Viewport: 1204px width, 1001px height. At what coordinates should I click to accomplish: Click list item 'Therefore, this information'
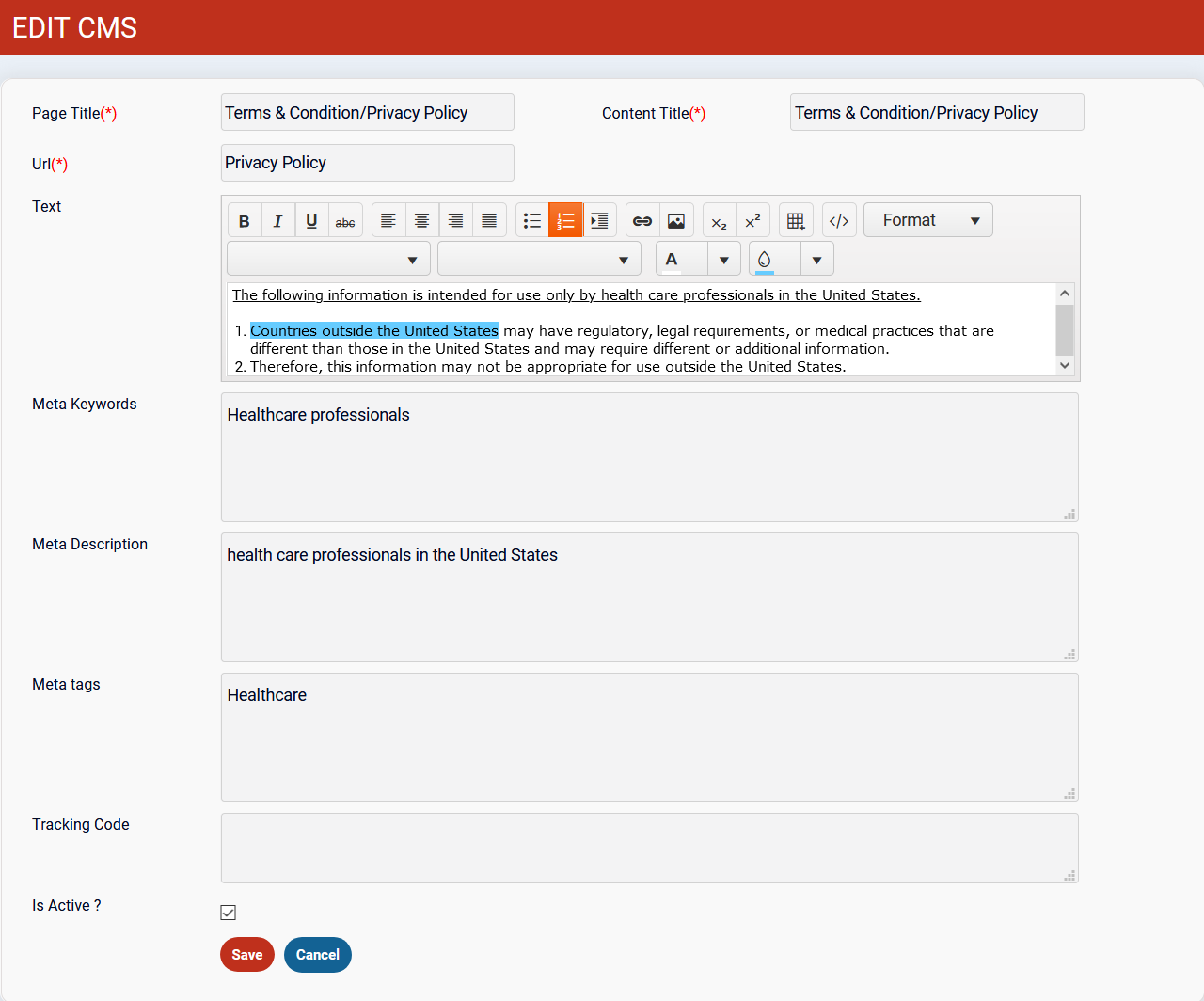click(548, 367)
